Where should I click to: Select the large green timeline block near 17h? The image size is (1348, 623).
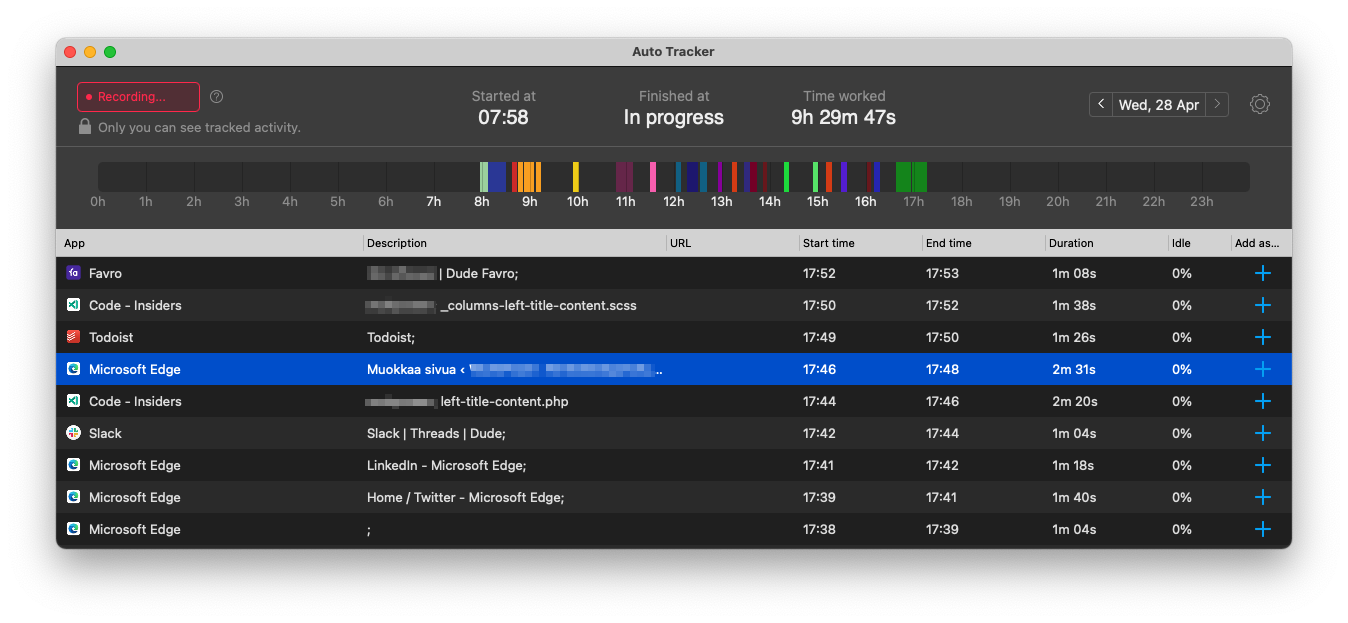click(x=911, y=177)
